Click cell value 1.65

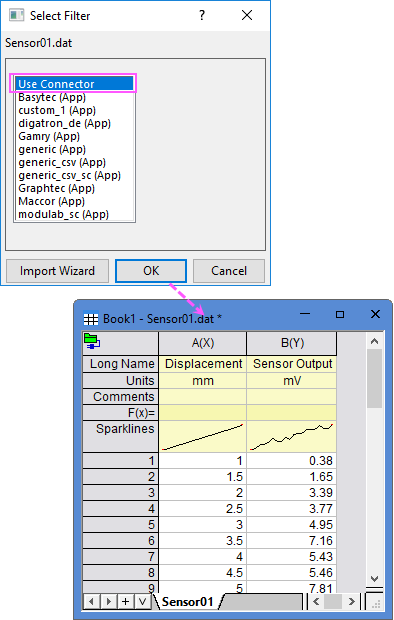(292, 476)
